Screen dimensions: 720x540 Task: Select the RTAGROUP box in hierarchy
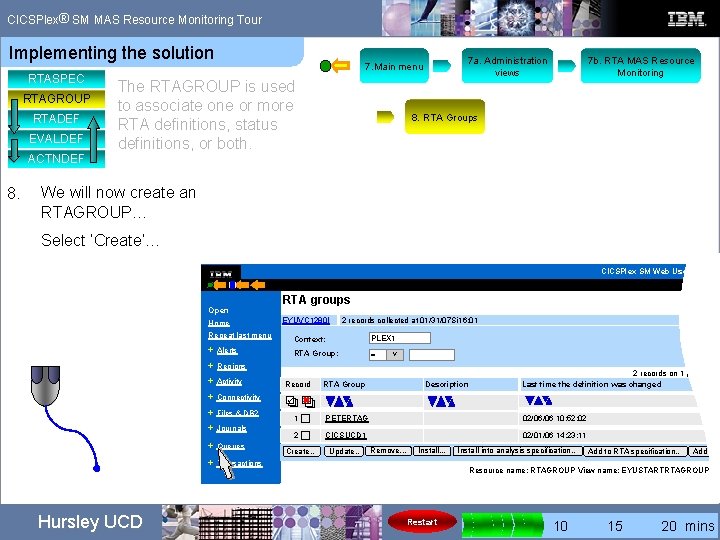coord(56,99)
